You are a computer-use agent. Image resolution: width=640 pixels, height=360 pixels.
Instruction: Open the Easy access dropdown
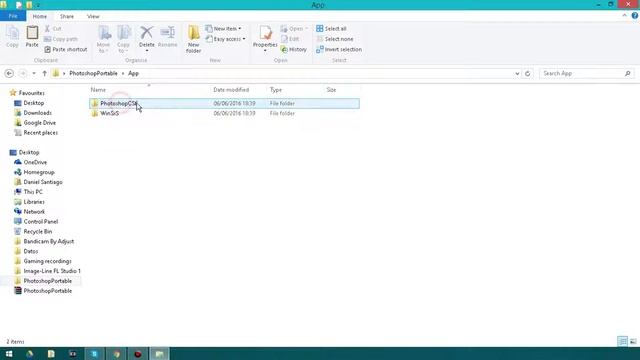(x=225, y=39)
